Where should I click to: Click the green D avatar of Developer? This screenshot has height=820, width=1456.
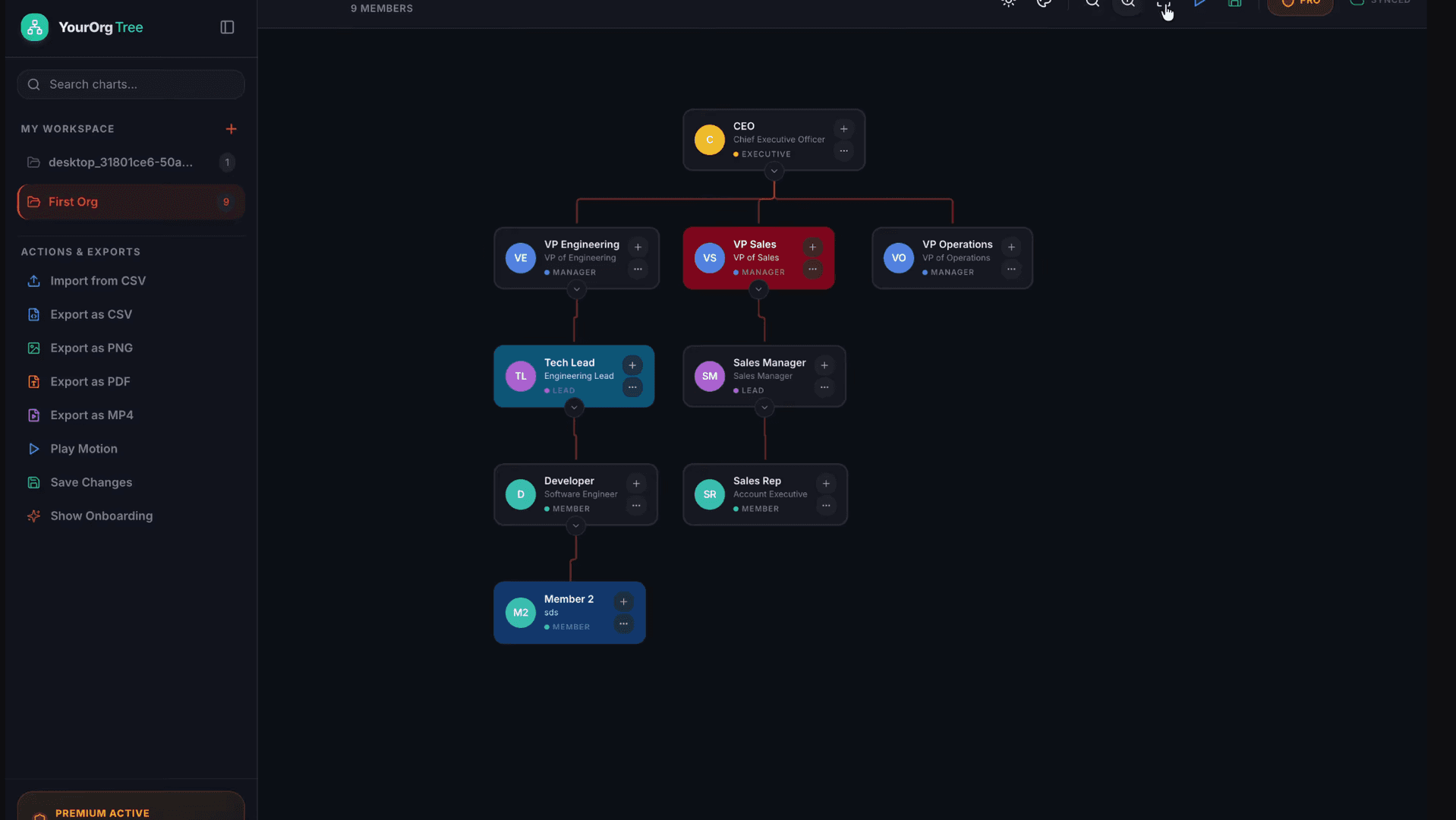point(521,494)
